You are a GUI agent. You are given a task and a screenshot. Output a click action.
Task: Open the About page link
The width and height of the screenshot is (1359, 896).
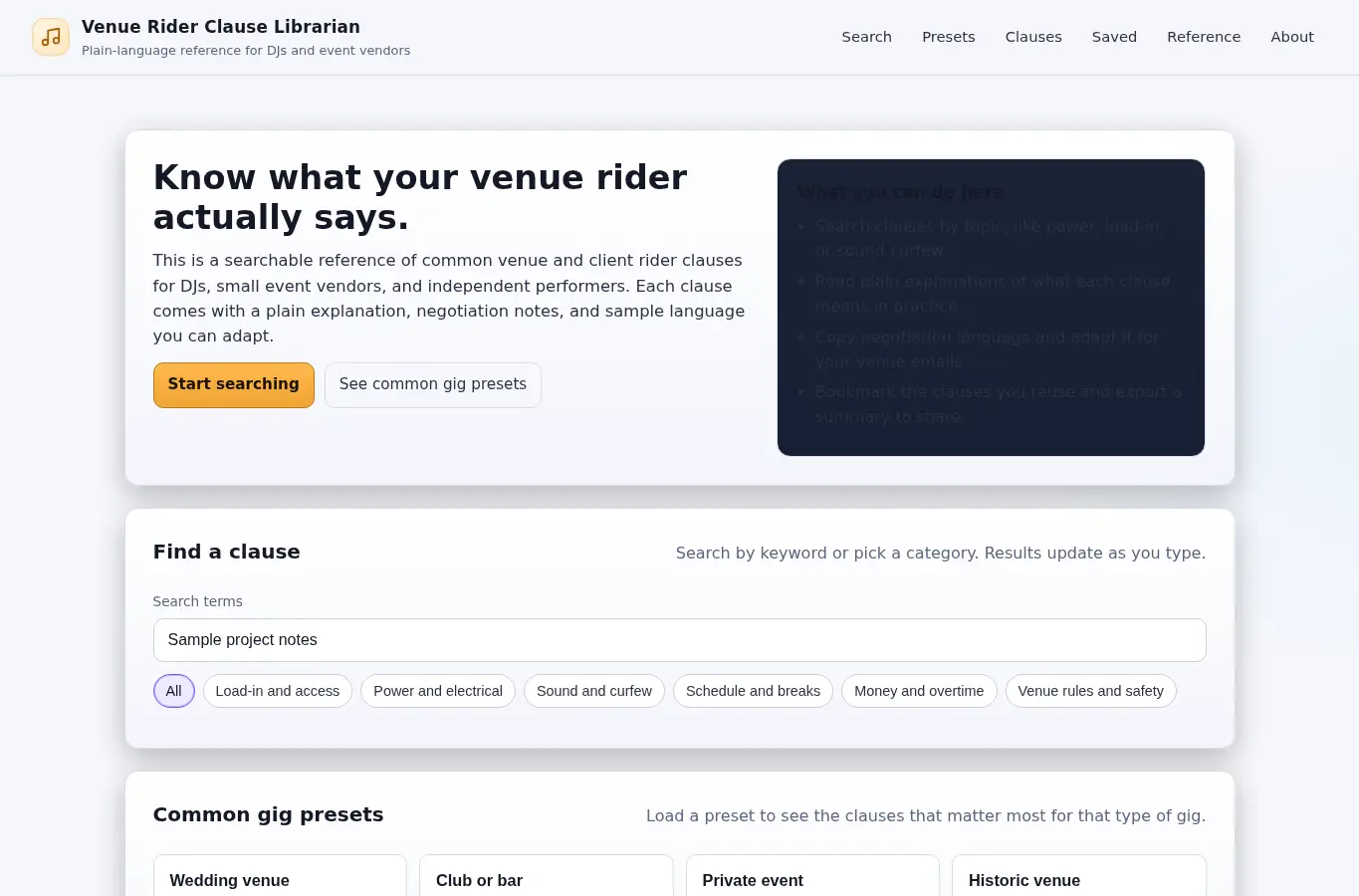click(1292, 37)
